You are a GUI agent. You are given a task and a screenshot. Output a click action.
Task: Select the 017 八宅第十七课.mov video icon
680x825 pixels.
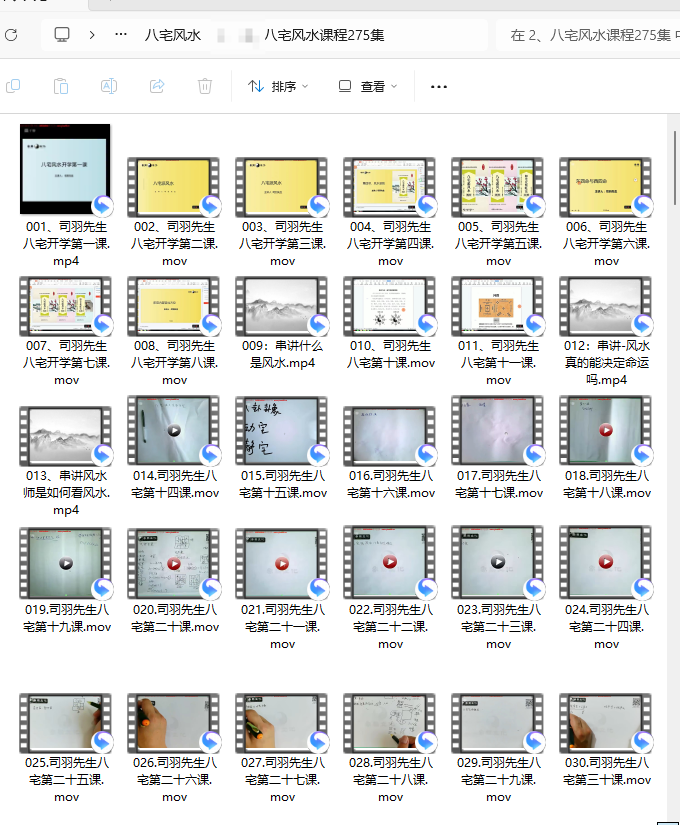(497, 430)
